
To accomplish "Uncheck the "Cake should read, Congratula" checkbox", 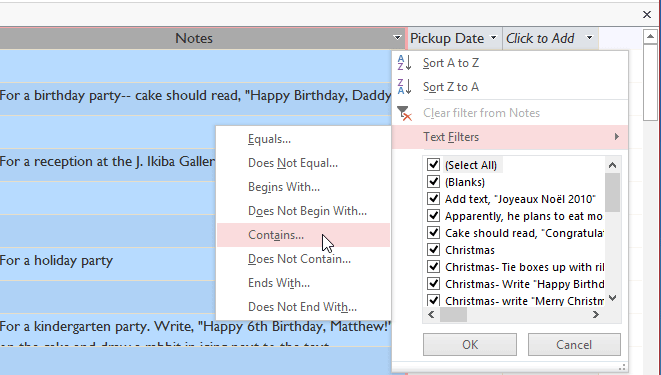I will [x=433, y=233].
